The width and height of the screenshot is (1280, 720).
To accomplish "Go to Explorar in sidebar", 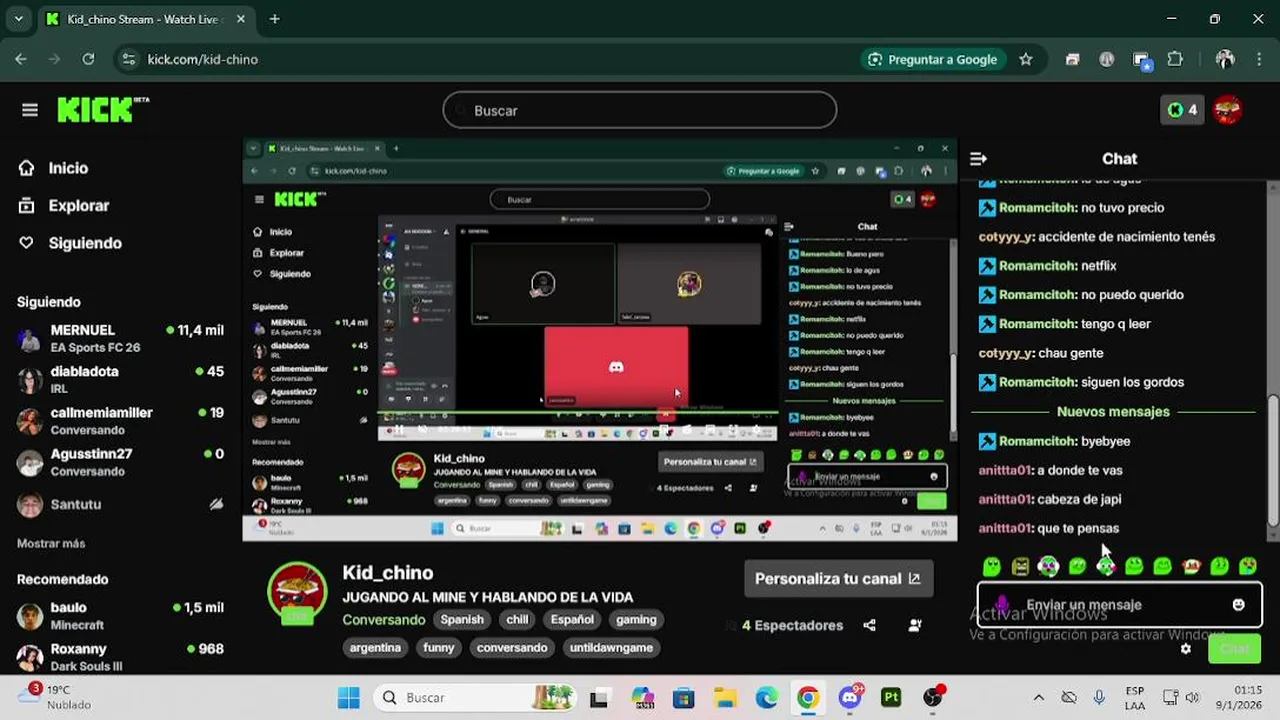I will click(x=64, y=206).
